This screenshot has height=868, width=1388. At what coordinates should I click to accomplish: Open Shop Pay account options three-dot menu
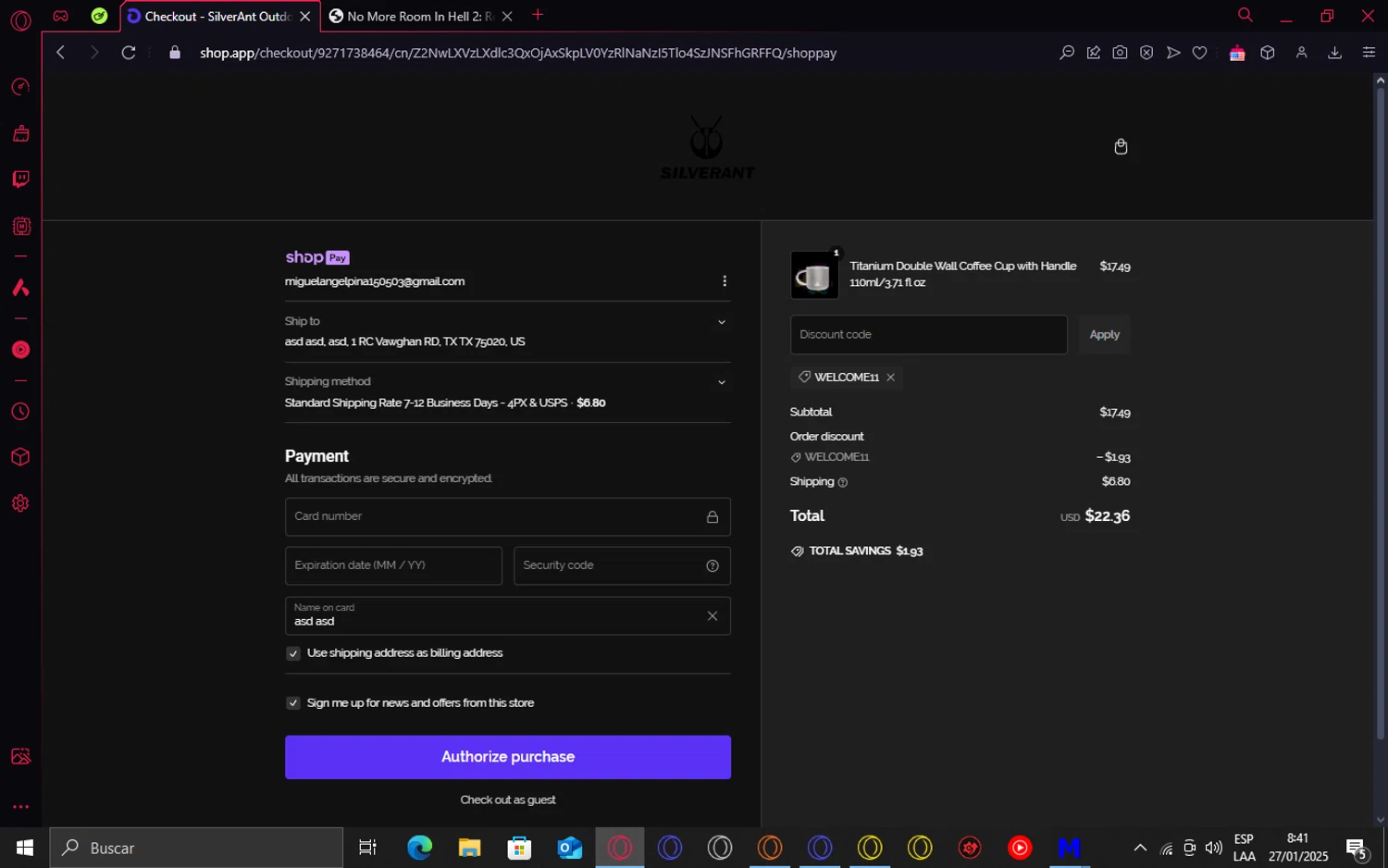pos(725,281)
